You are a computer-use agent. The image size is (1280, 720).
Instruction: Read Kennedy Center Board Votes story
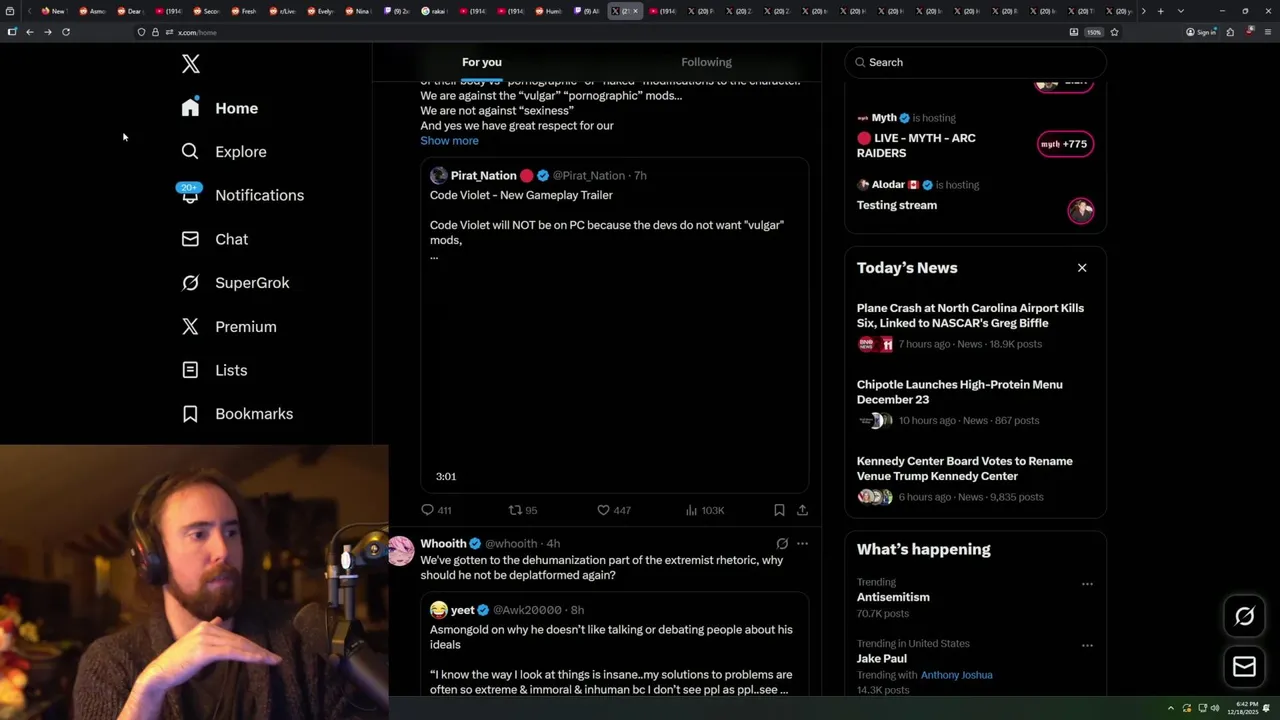coord(964,469)
